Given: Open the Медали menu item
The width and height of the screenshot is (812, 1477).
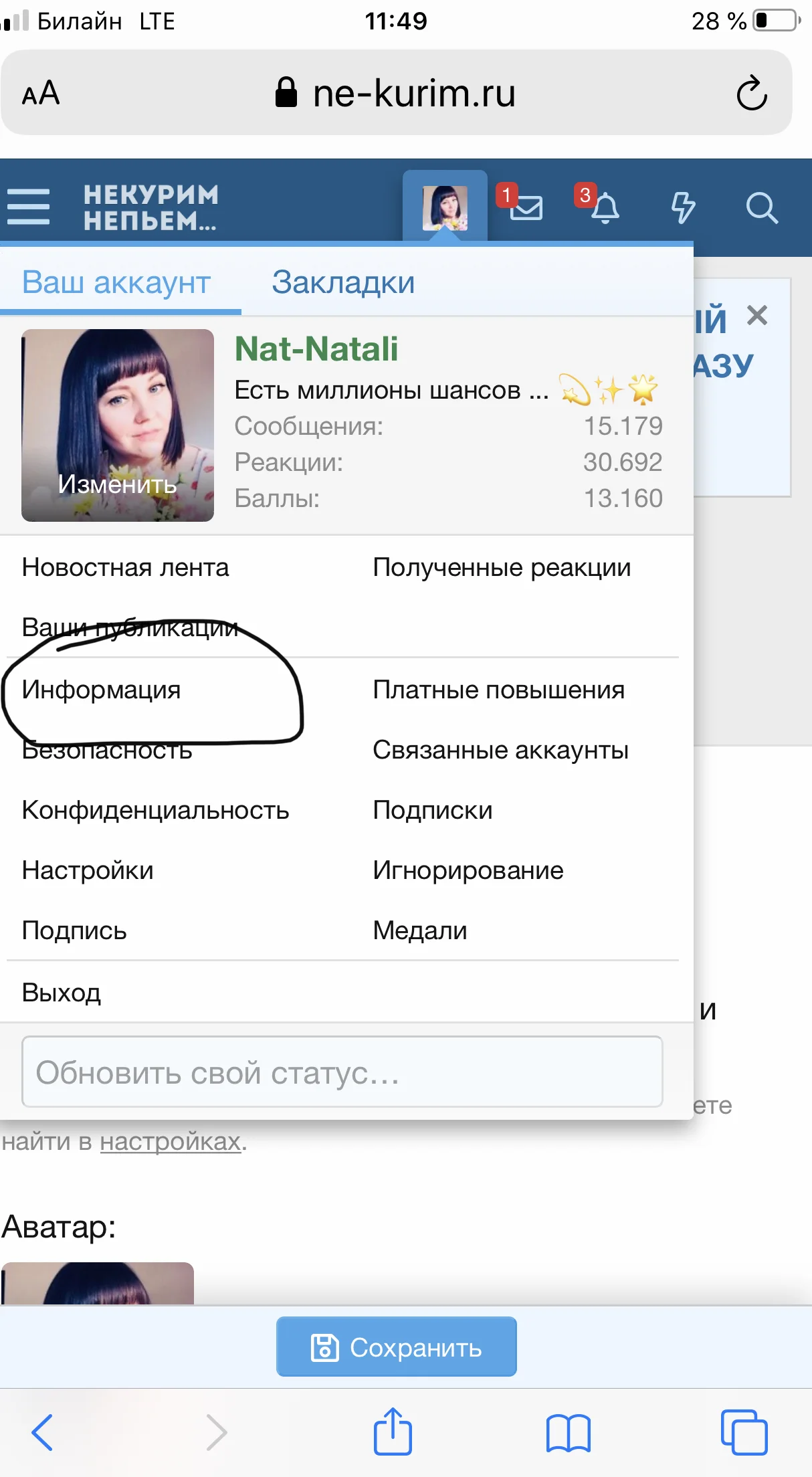Looking at the screenshot, I should pyautogui.click(x=420, y=930).
